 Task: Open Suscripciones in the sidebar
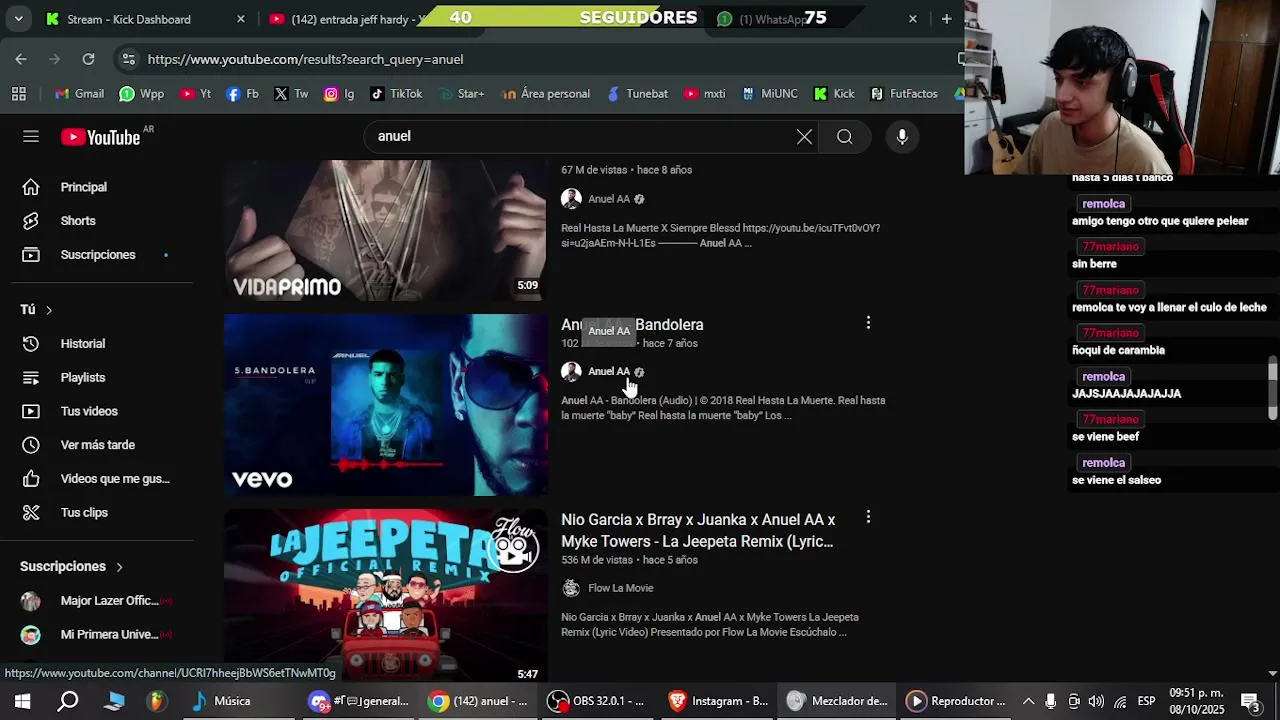[x=97, y=255]
